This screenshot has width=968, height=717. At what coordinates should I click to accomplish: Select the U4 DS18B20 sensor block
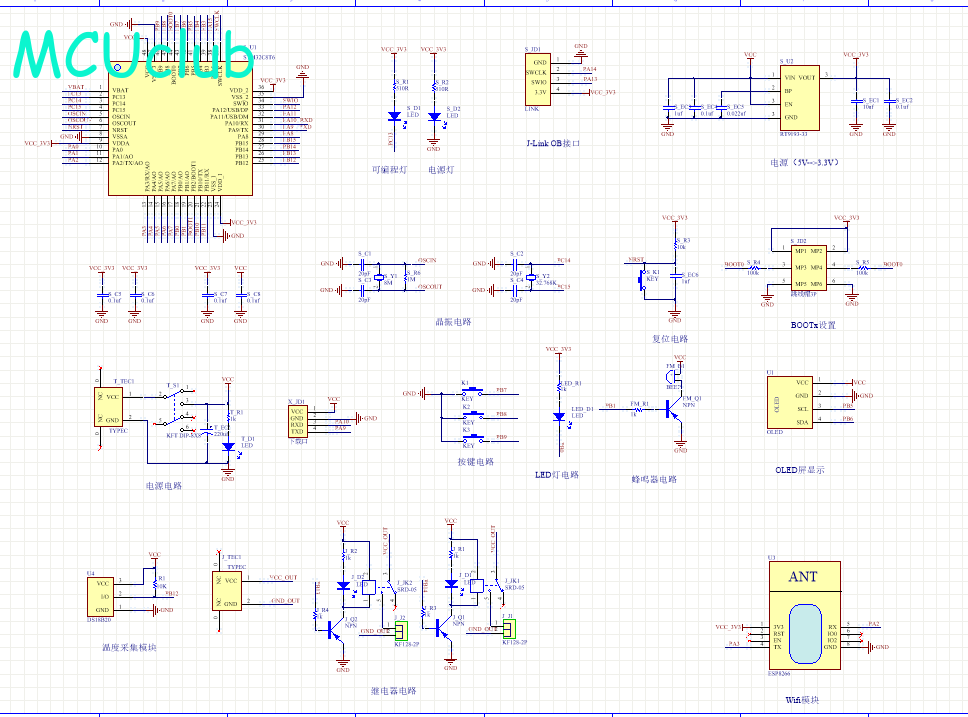click(100, 597)
